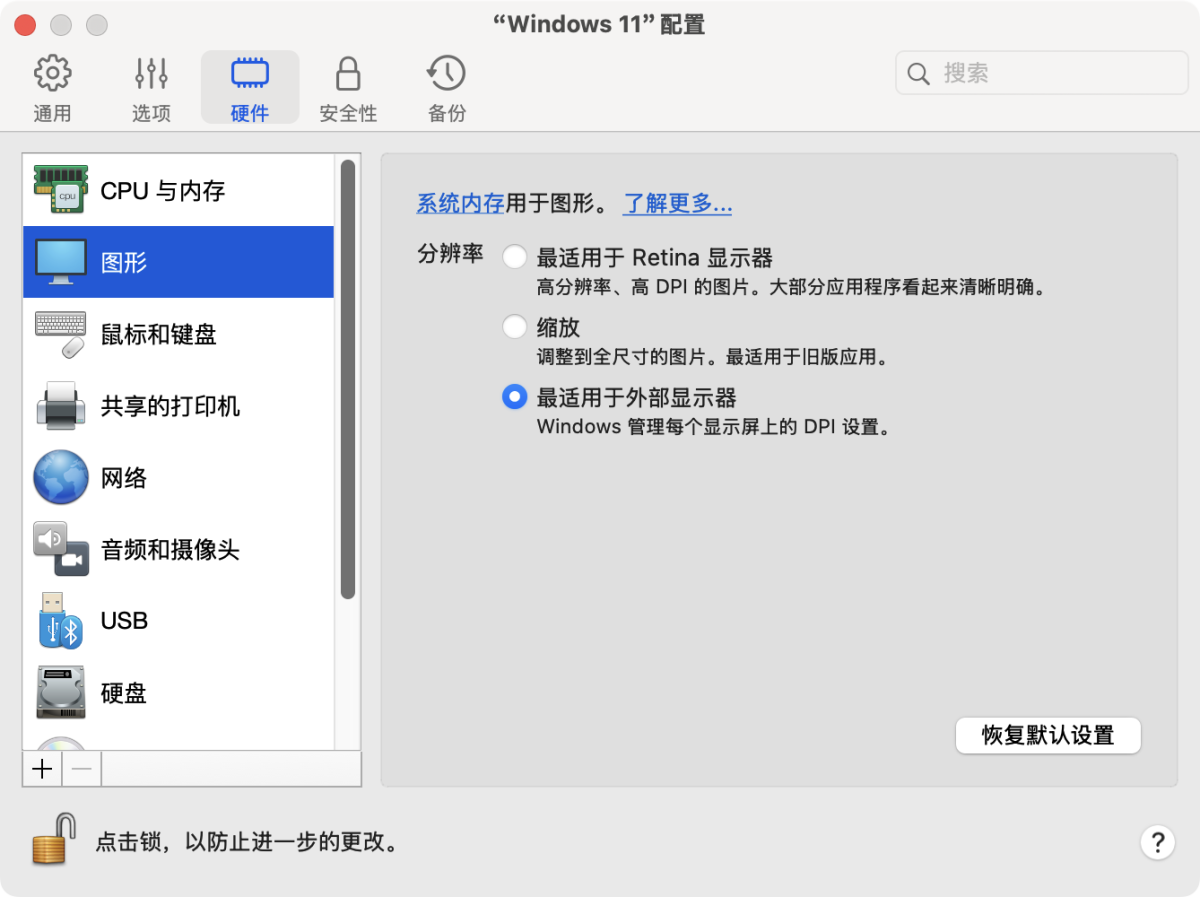This screenshot has width=1200, height=897.
Task: Select 最适用于外部显示器 radio option
Action: 514,398
